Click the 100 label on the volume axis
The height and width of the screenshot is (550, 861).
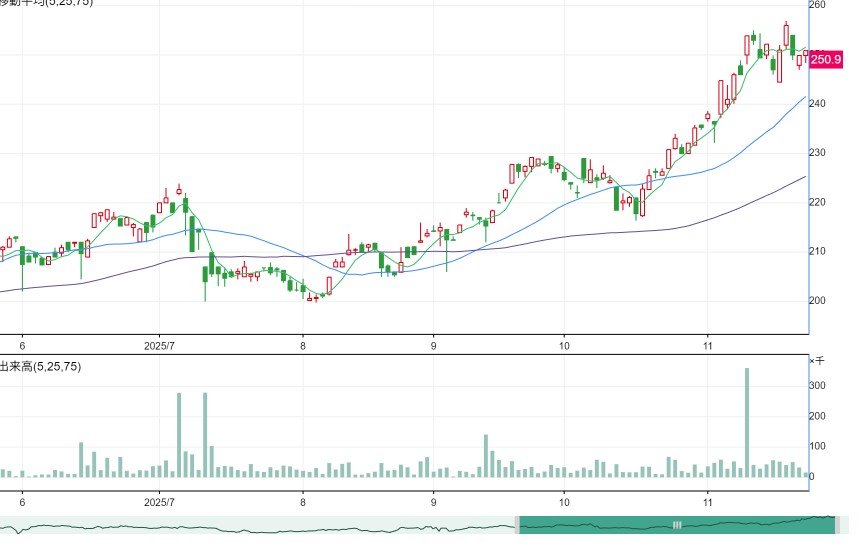(x=817, y=446)
